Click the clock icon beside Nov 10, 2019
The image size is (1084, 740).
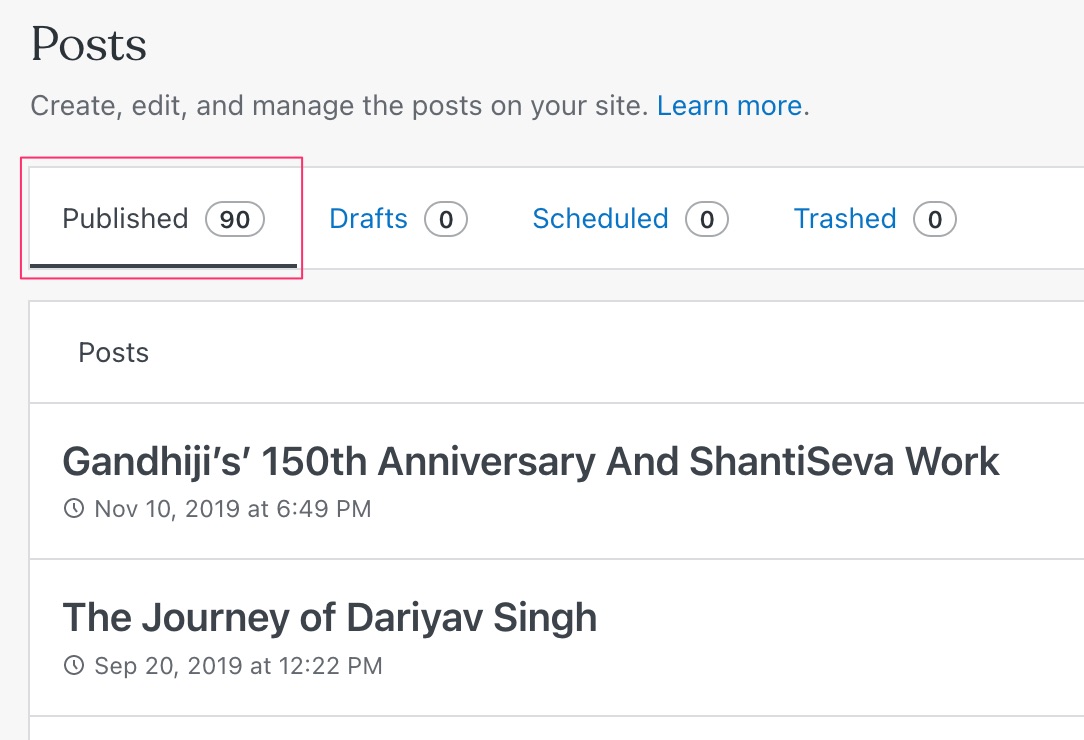(x=74, y=509)
